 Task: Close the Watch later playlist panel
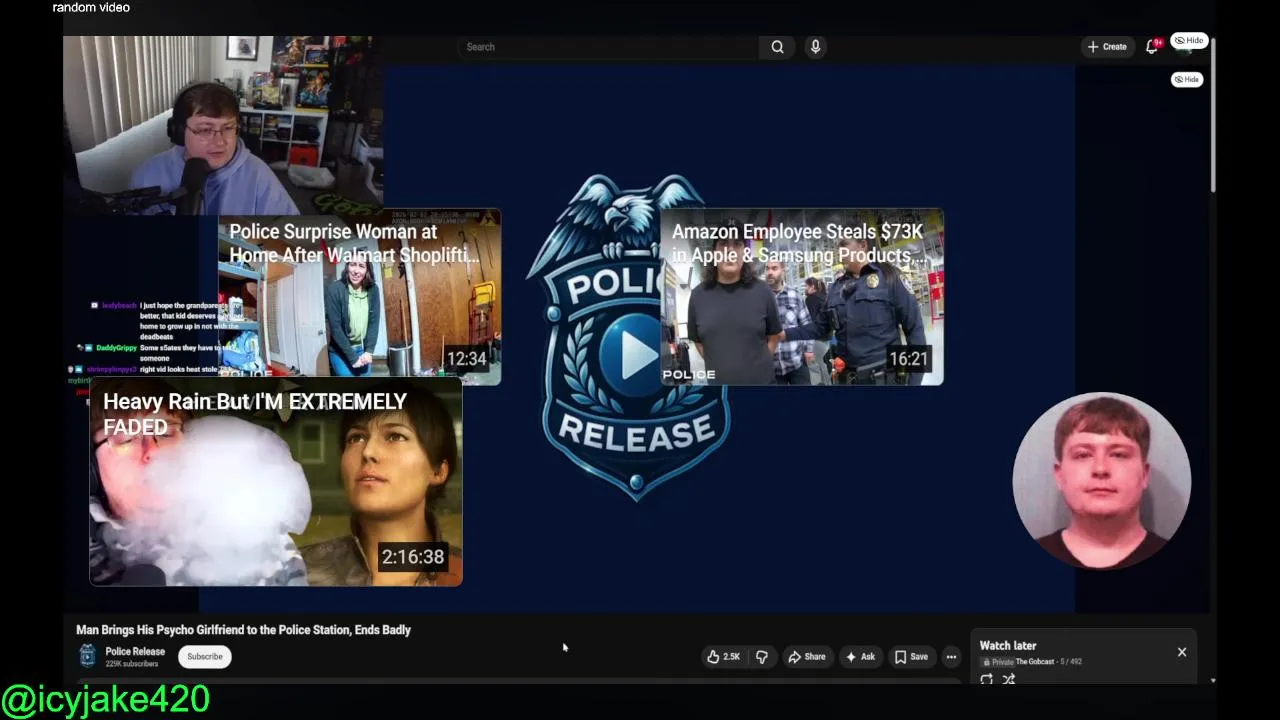[1182, 652]
